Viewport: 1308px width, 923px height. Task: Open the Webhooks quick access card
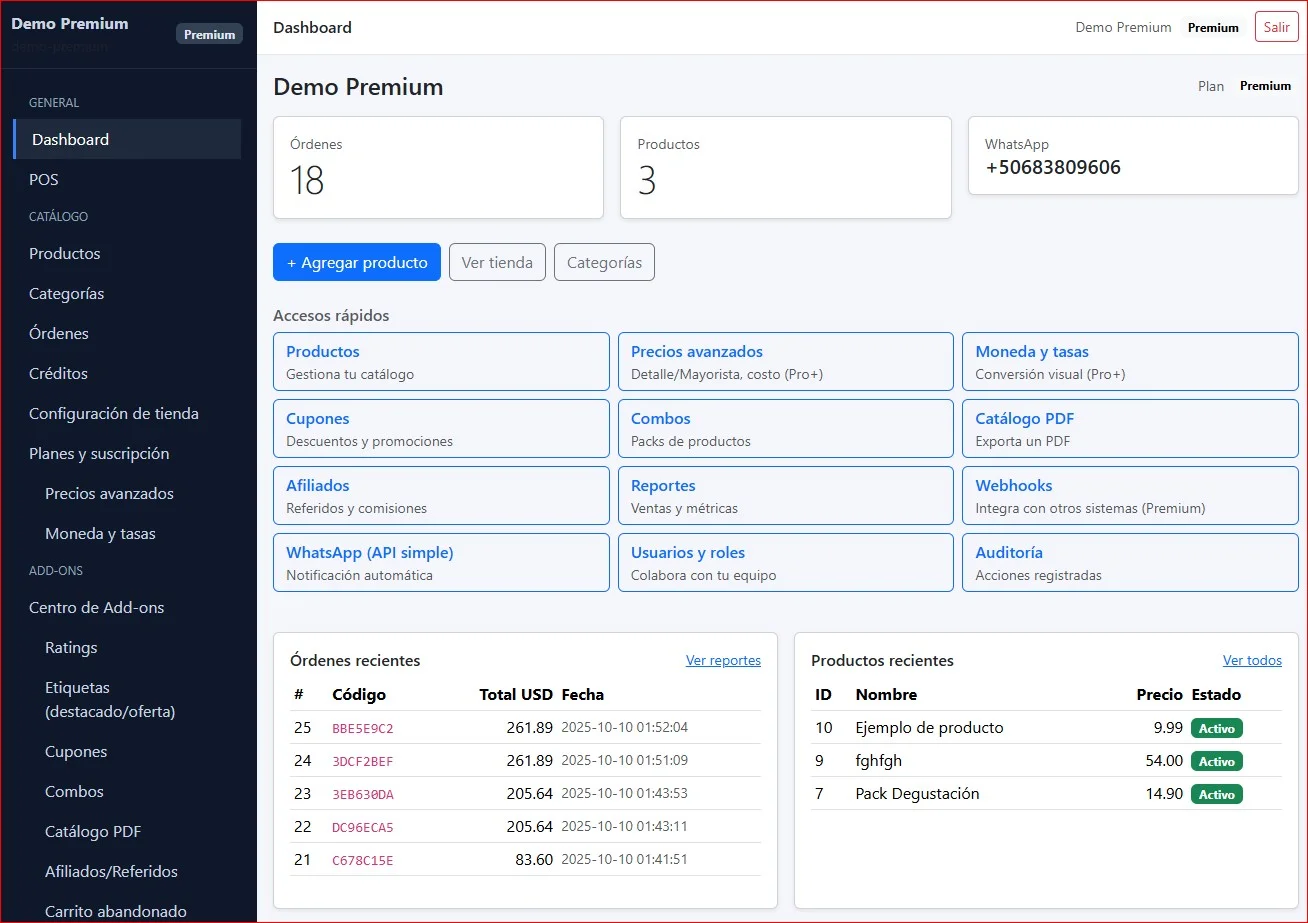[x=1130, y=495]
